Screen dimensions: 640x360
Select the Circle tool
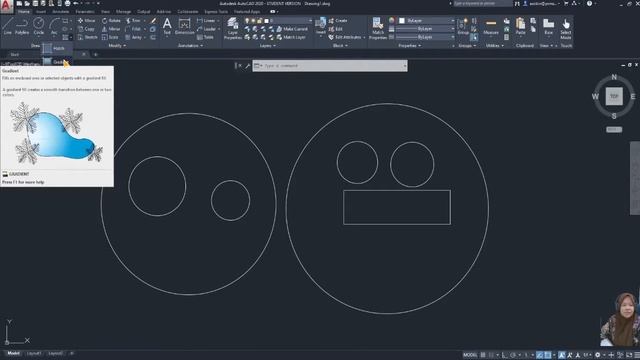38,26
